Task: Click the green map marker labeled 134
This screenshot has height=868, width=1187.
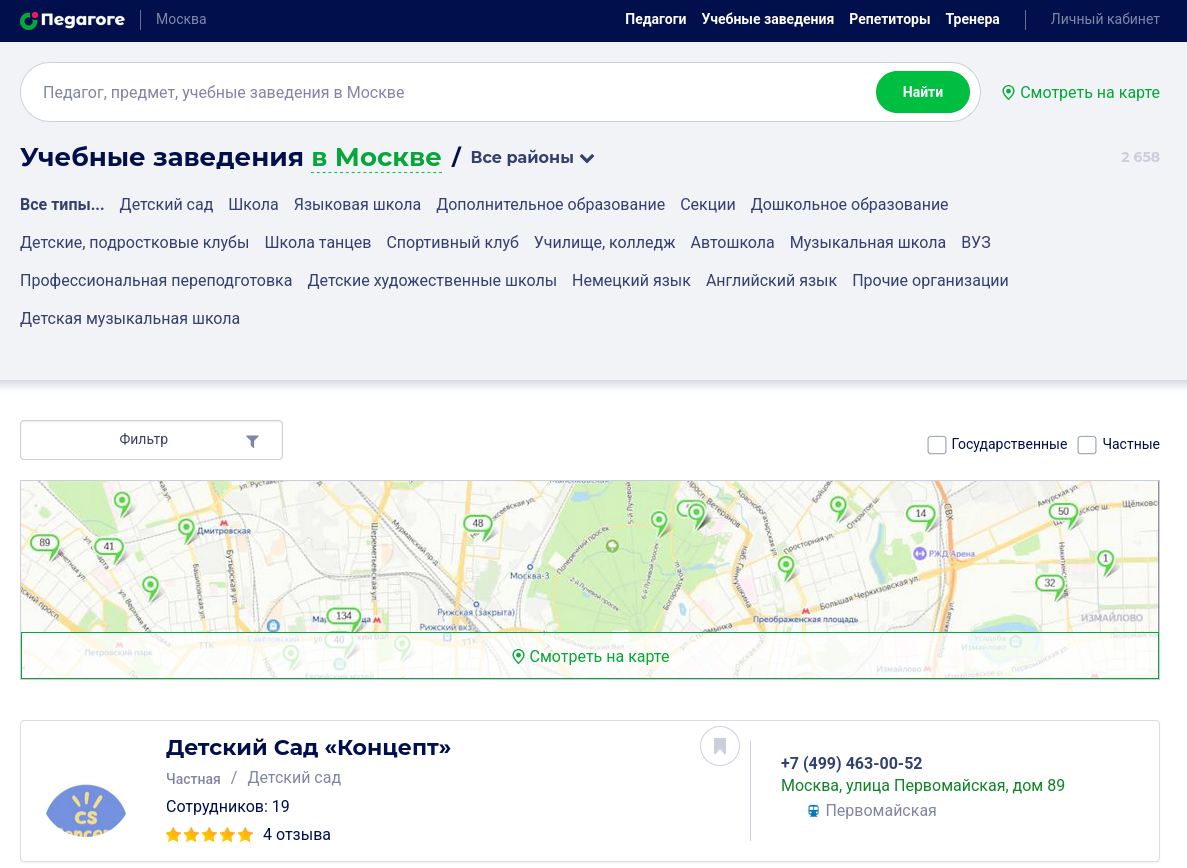Action: [344, 615]
